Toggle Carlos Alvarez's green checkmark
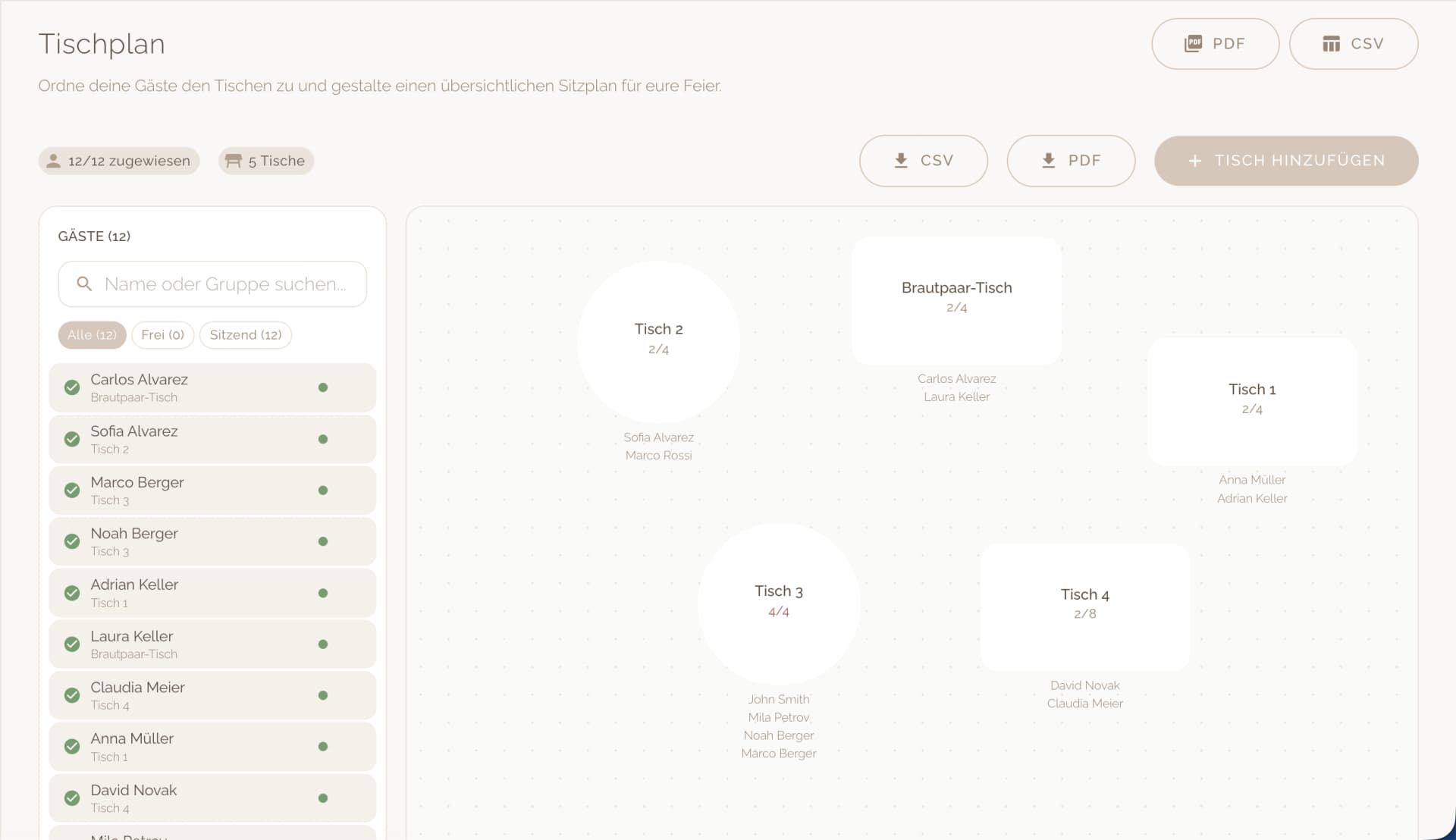 (x=72, y=387)
